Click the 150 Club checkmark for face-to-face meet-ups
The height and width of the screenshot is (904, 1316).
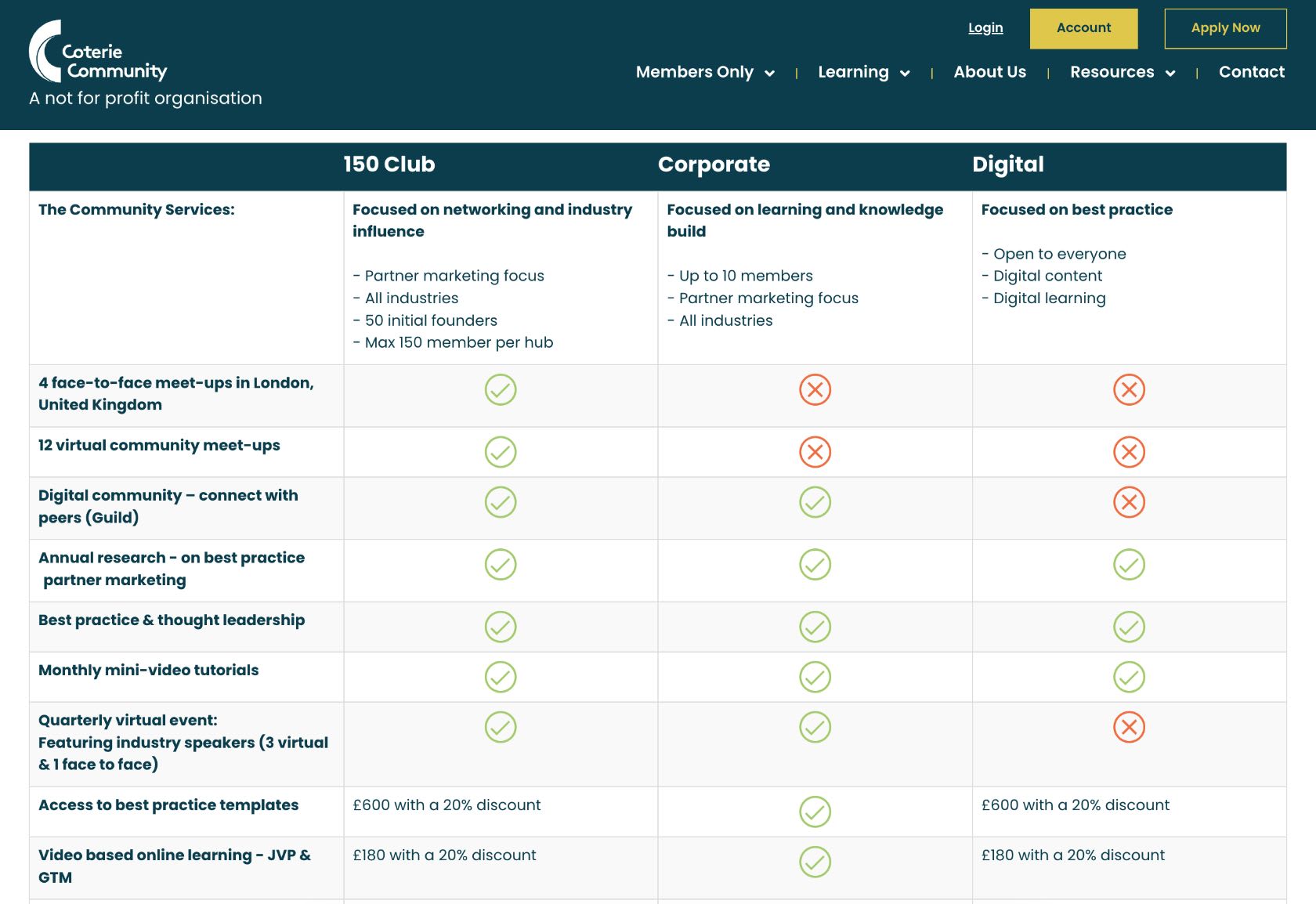[x=501, y=389]
